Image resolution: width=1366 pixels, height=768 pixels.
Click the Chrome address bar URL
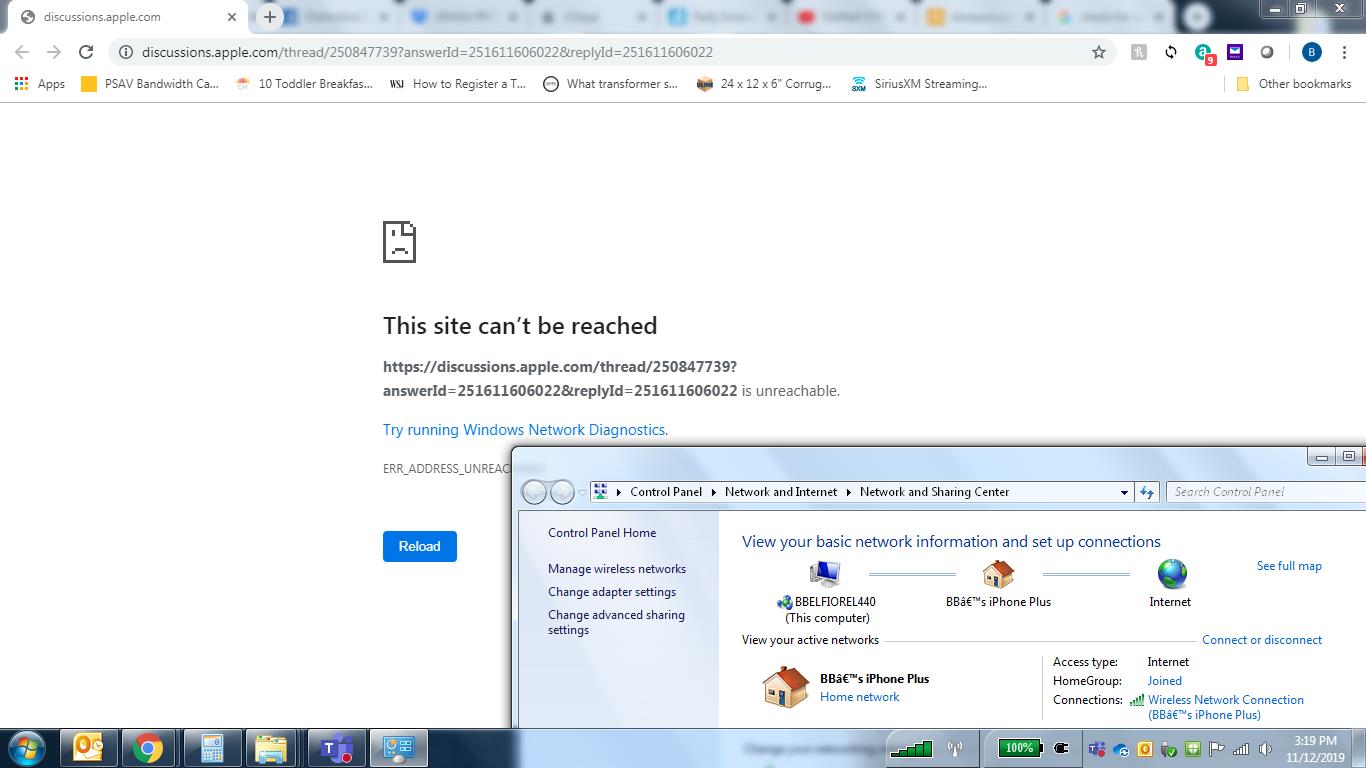pyautogui.click(x=427, y=52)
